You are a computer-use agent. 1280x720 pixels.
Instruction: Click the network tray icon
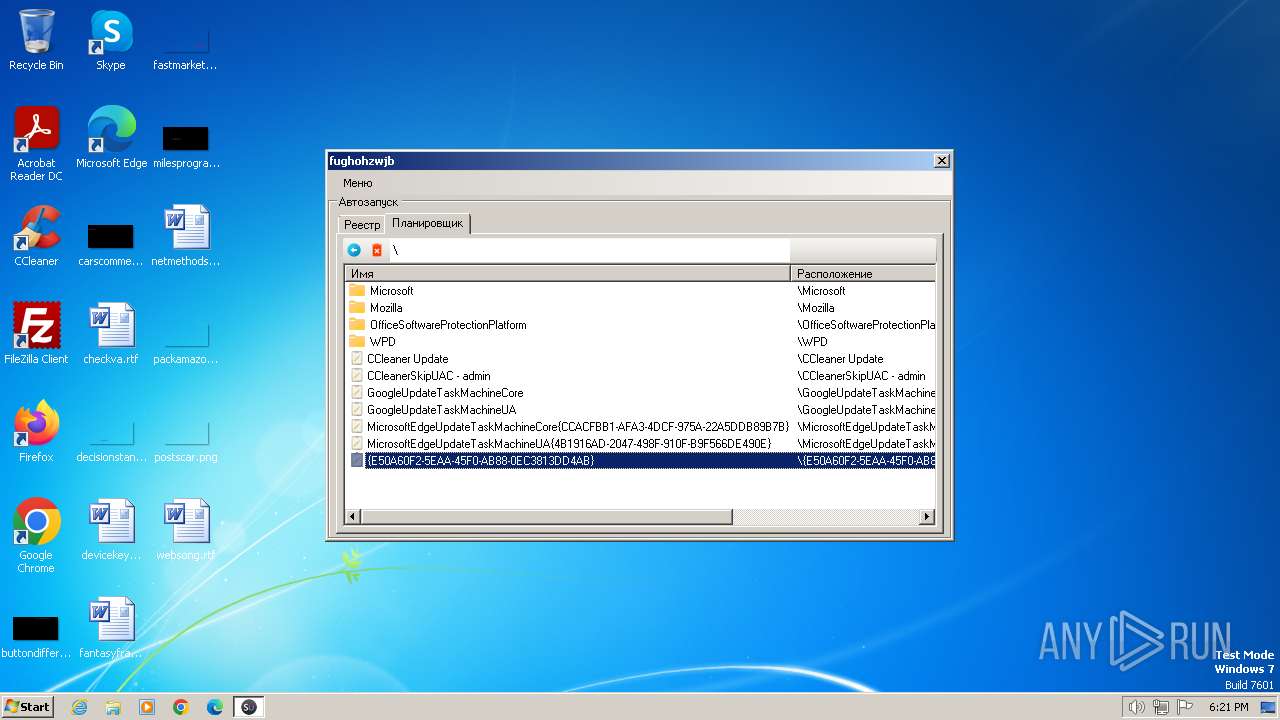1161,707
